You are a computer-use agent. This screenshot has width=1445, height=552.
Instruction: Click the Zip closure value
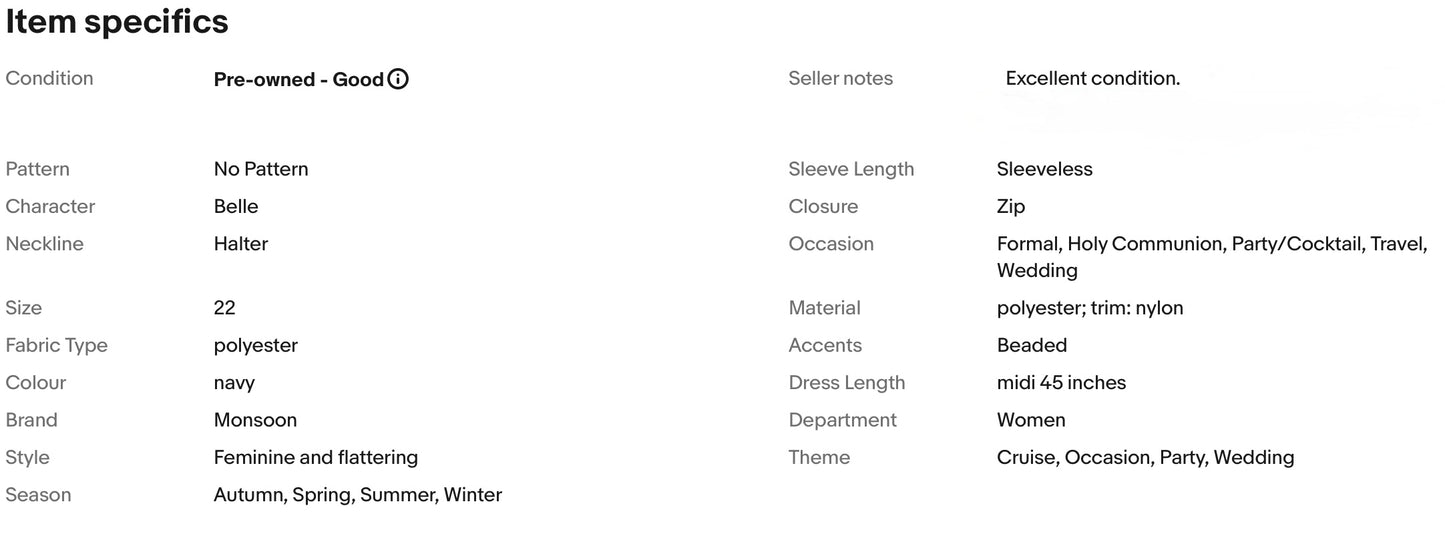1011,206
